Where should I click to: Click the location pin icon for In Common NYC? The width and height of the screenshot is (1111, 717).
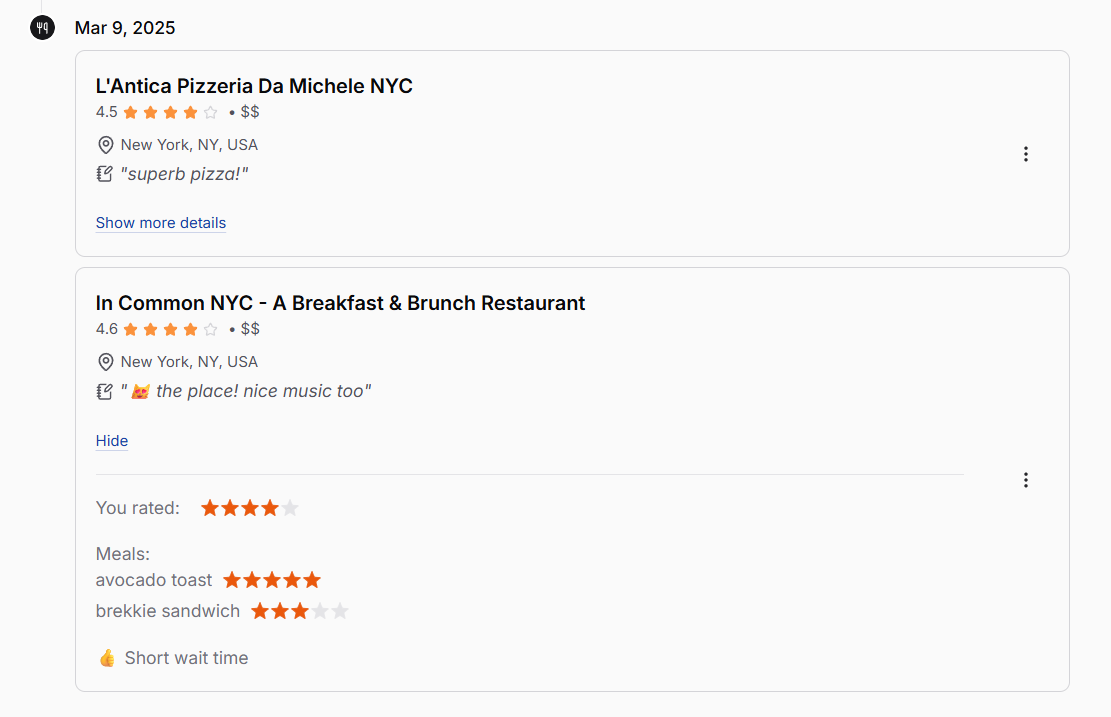tap(106, 361)
